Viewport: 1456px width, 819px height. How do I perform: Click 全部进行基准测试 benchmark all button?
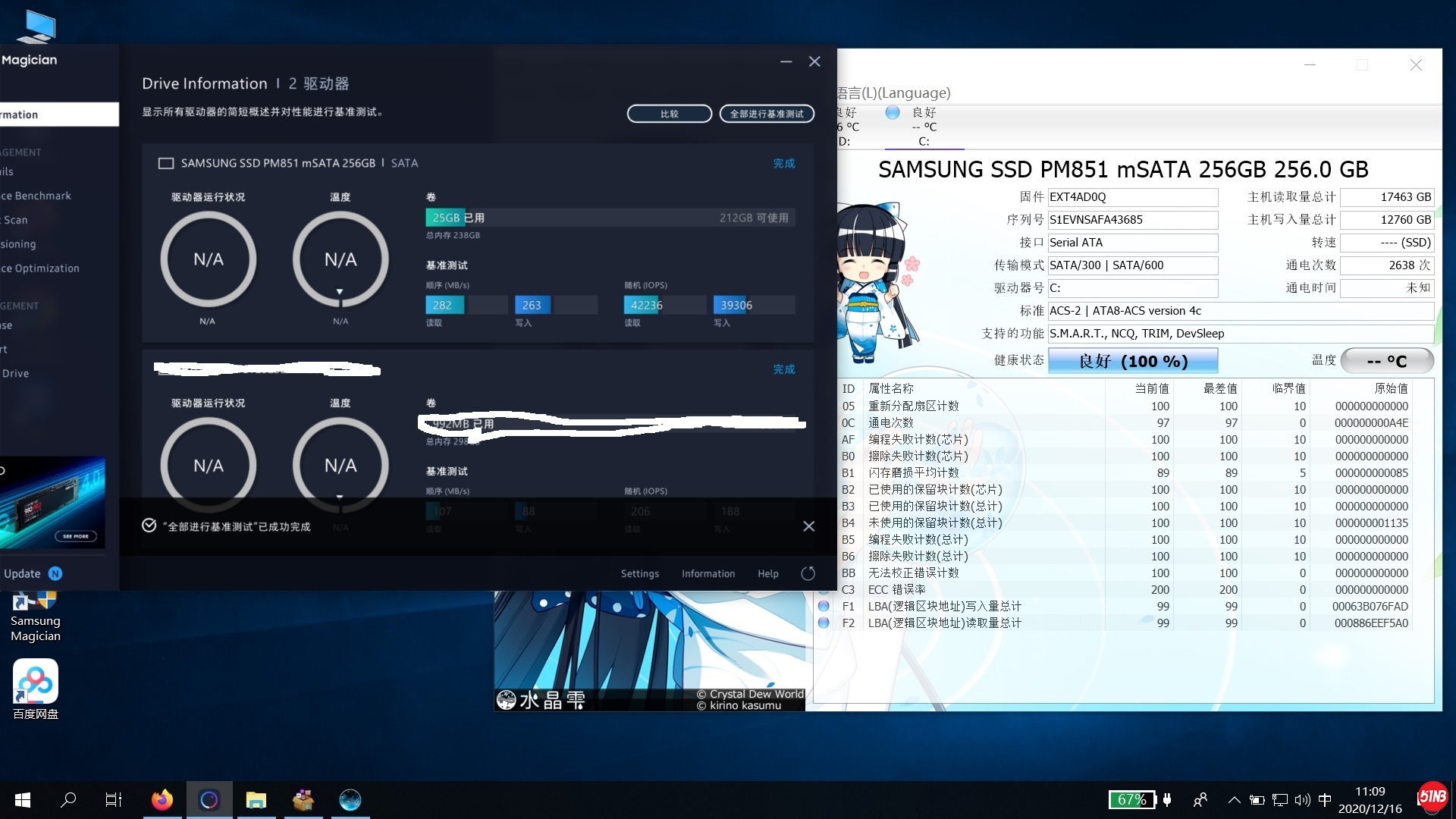point(767,114)
